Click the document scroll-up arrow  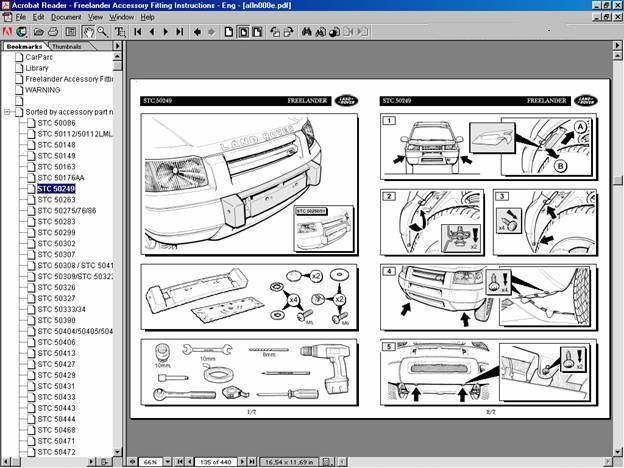[x=618, y=56]
